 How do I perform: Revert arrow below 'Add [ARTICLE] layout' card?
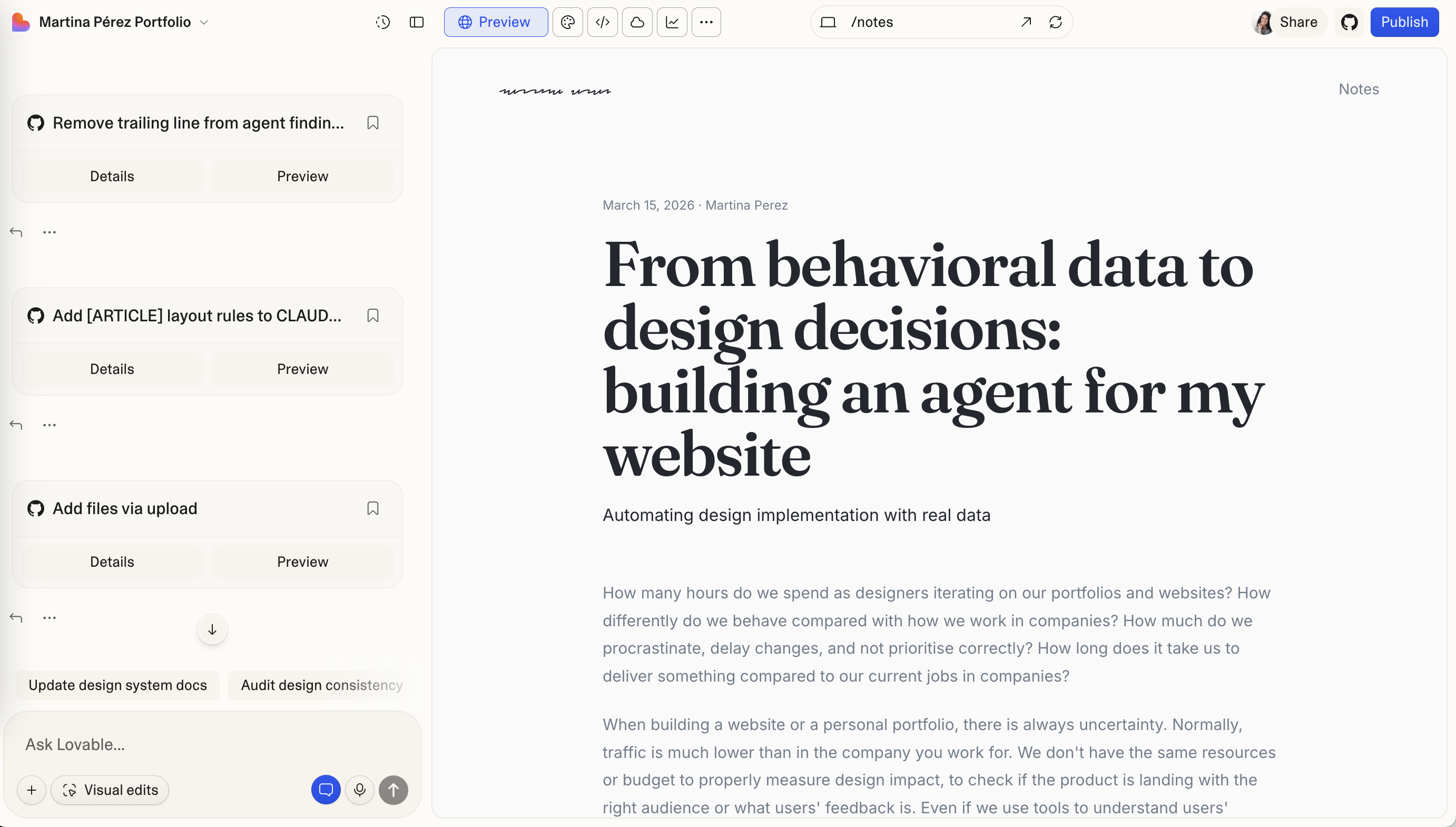click(x=16, y=425)
